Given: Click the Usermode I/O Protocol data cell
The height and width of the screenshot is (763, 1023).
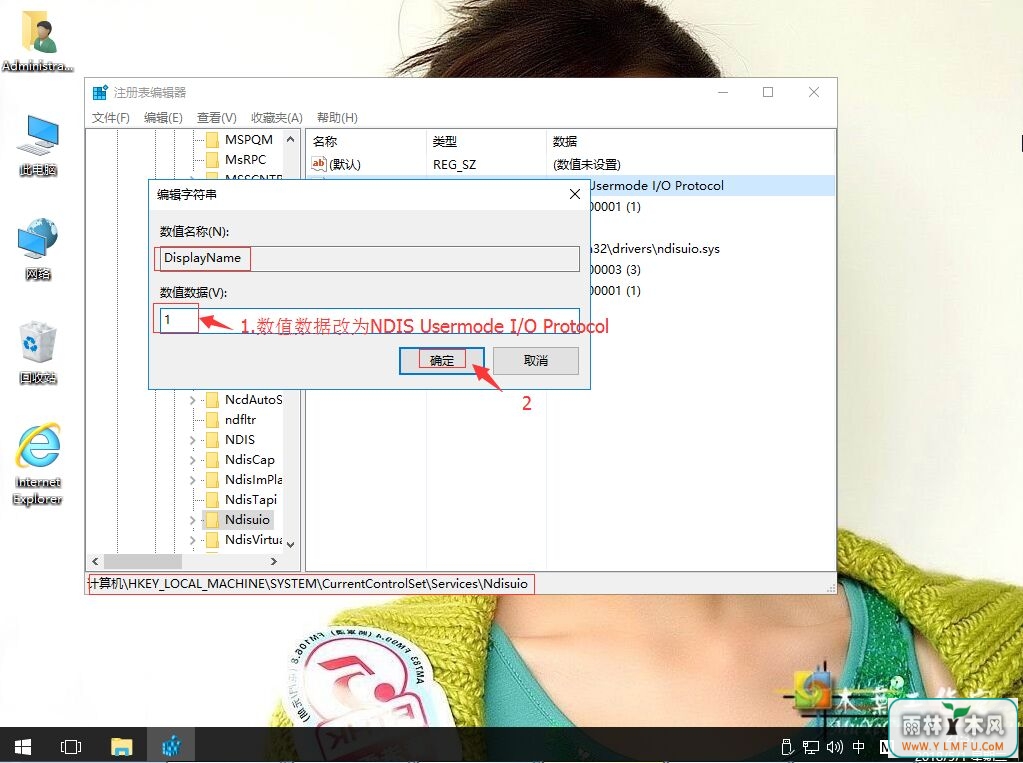Looking at the screenshot, I should click(x=657, y=185).
